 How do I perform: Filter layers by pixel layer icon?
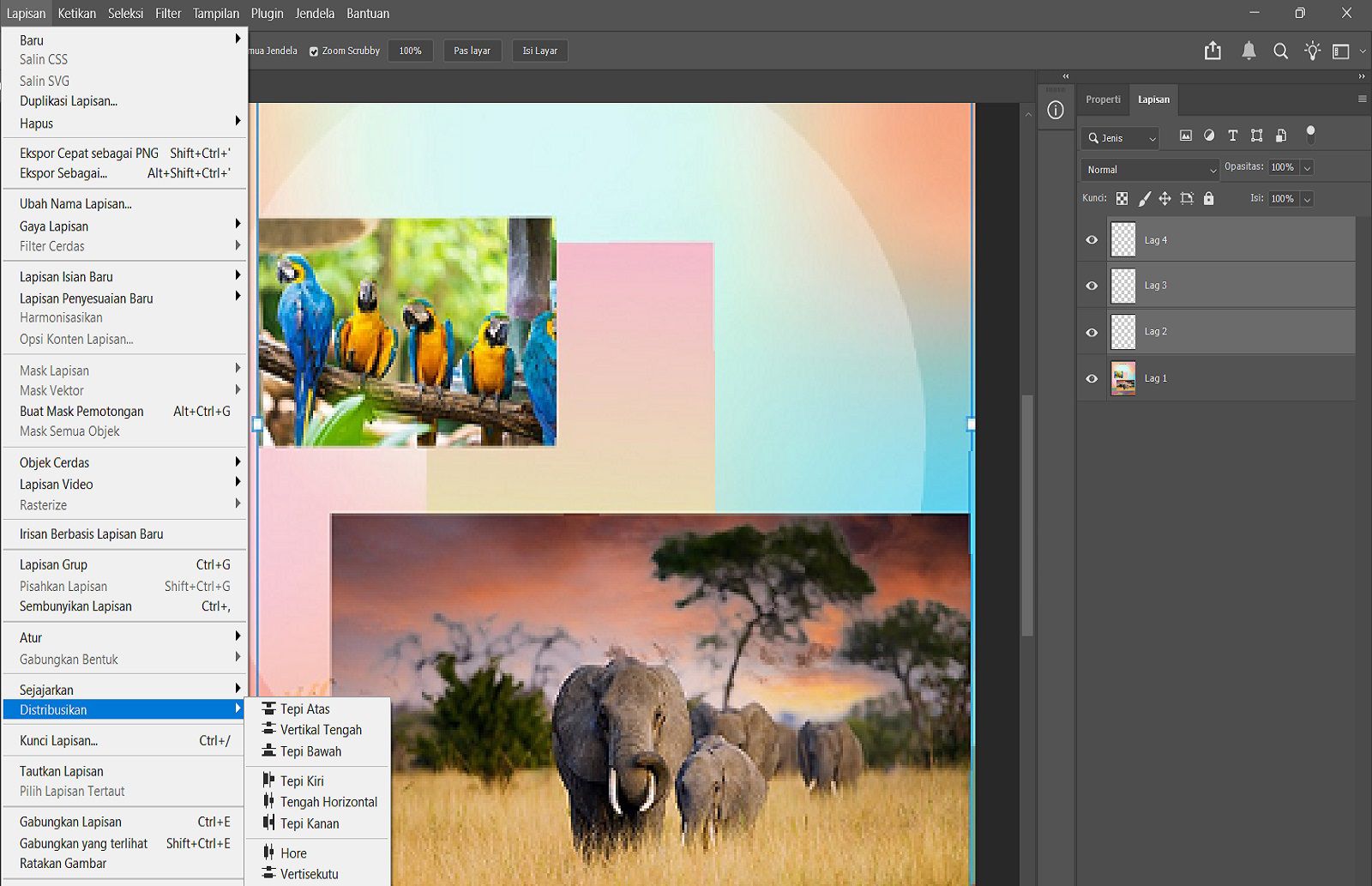[x=1186, y=136]
